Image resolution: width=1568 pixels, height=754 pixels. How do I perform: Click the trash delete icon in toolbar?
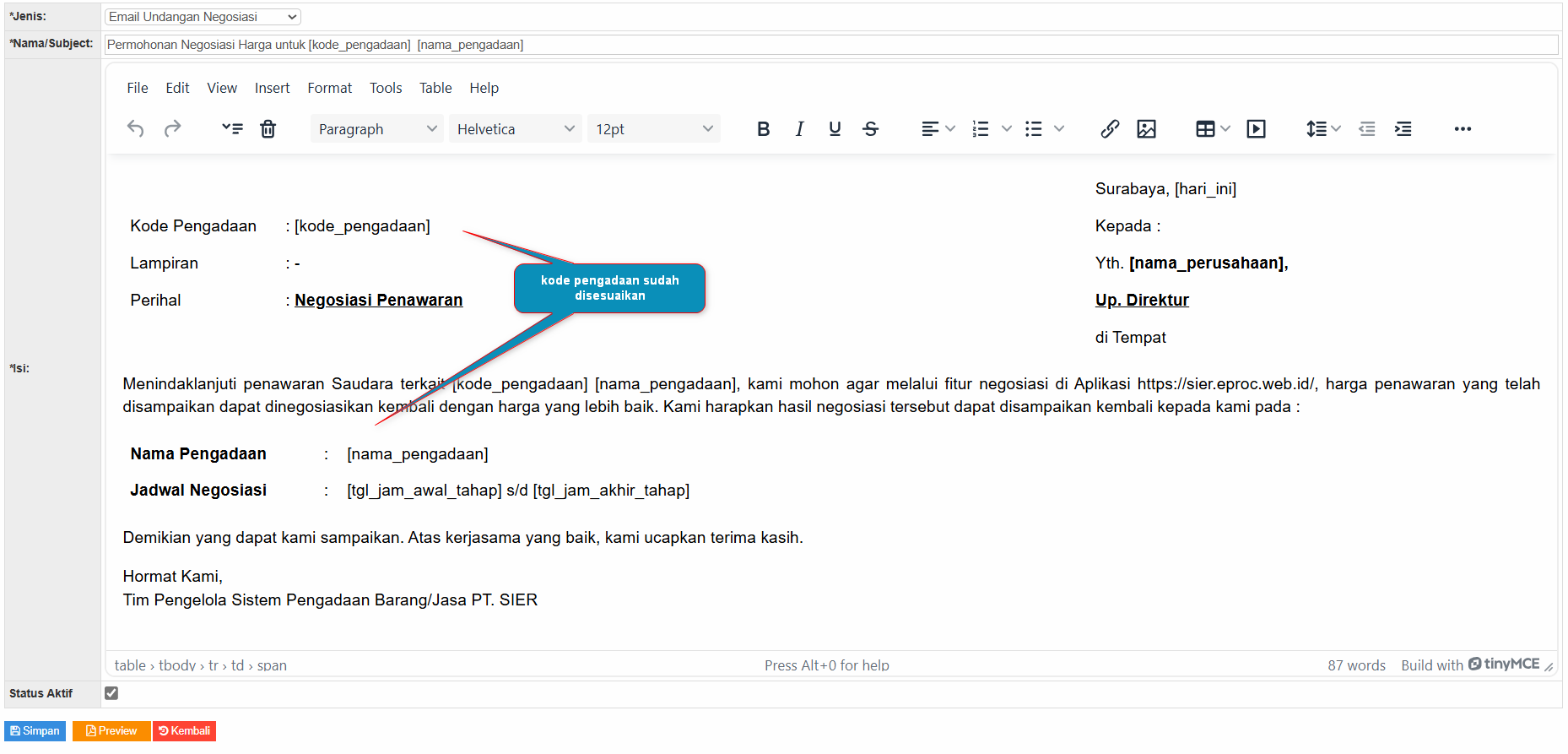click(x=268, y=129)
